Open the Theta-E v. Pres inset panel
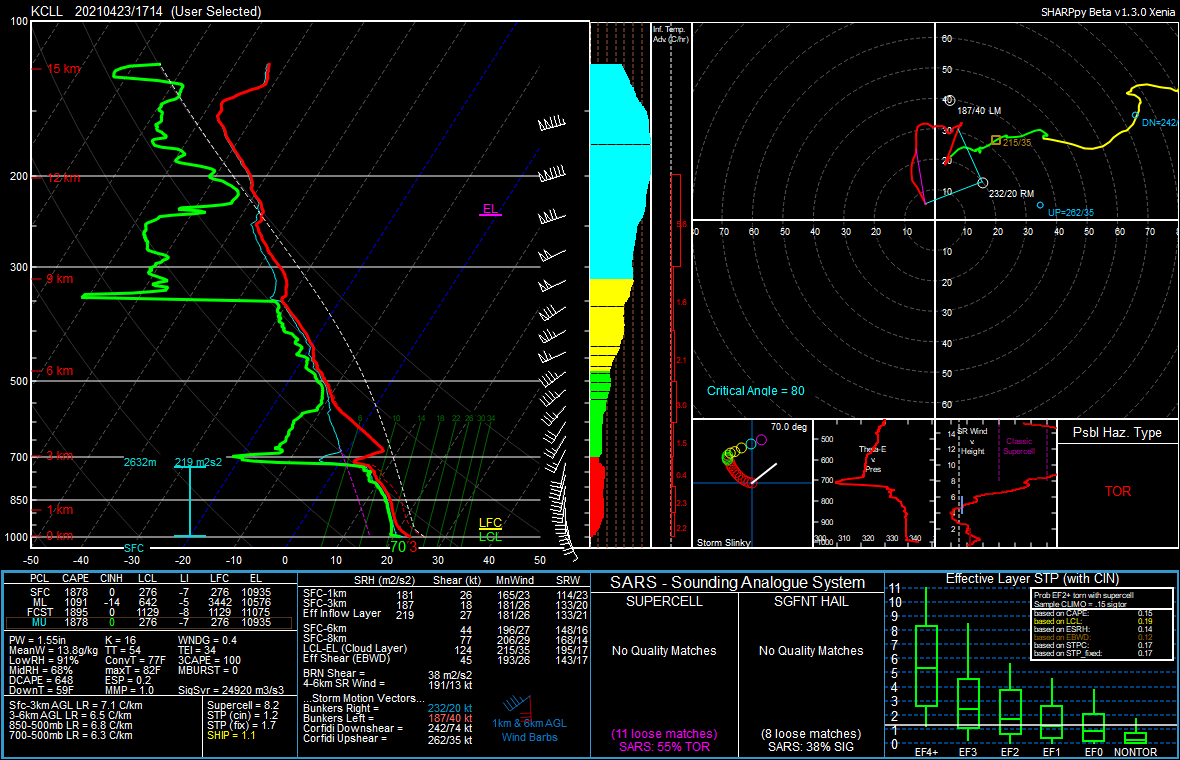Screen dimensions: 1180x760 873,483
